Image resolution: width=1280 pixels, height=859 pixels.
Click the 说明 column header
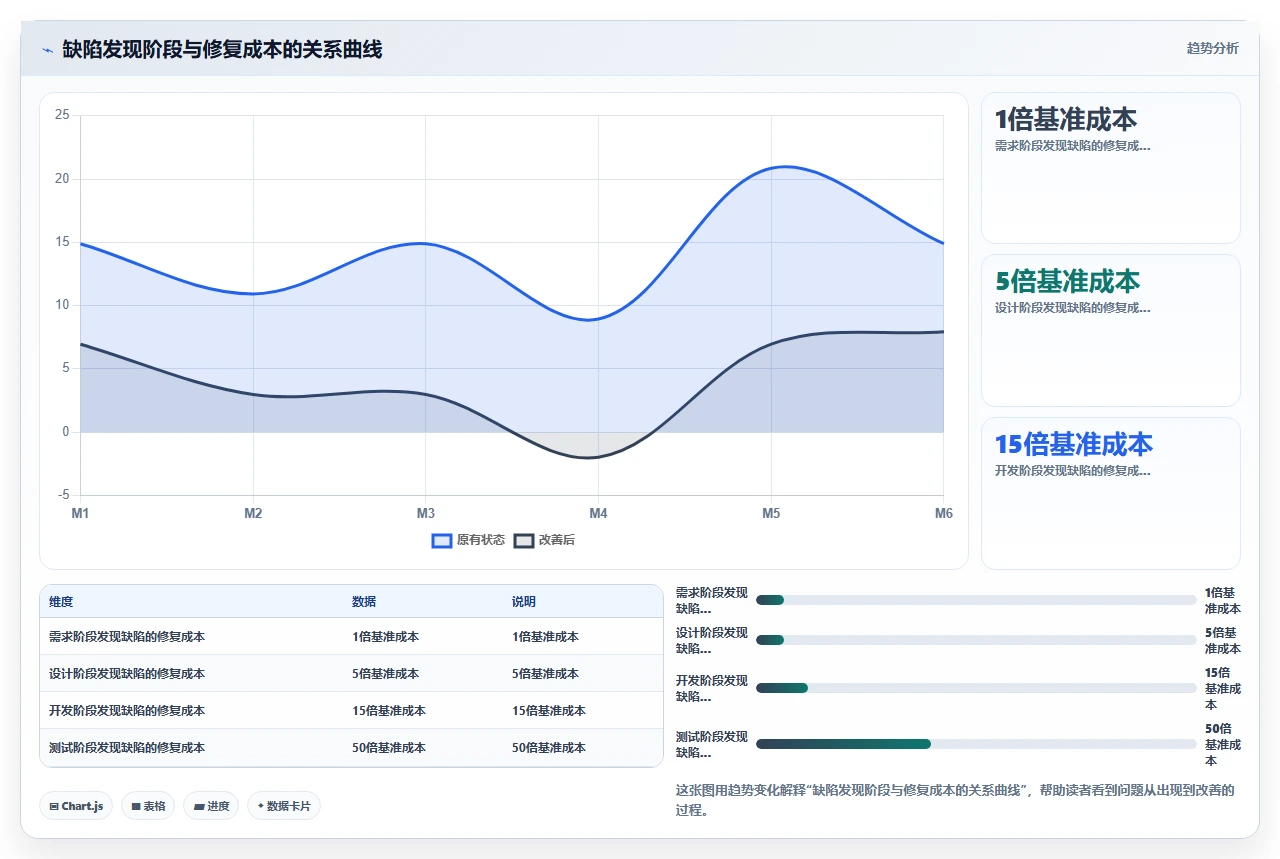coord(524,602)
